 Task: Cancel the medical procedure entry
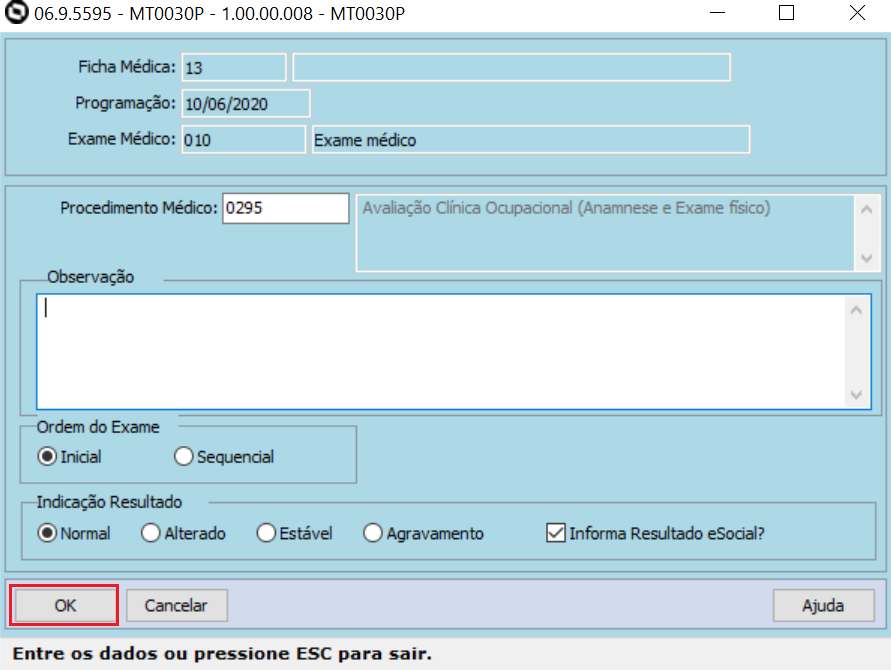176,605
